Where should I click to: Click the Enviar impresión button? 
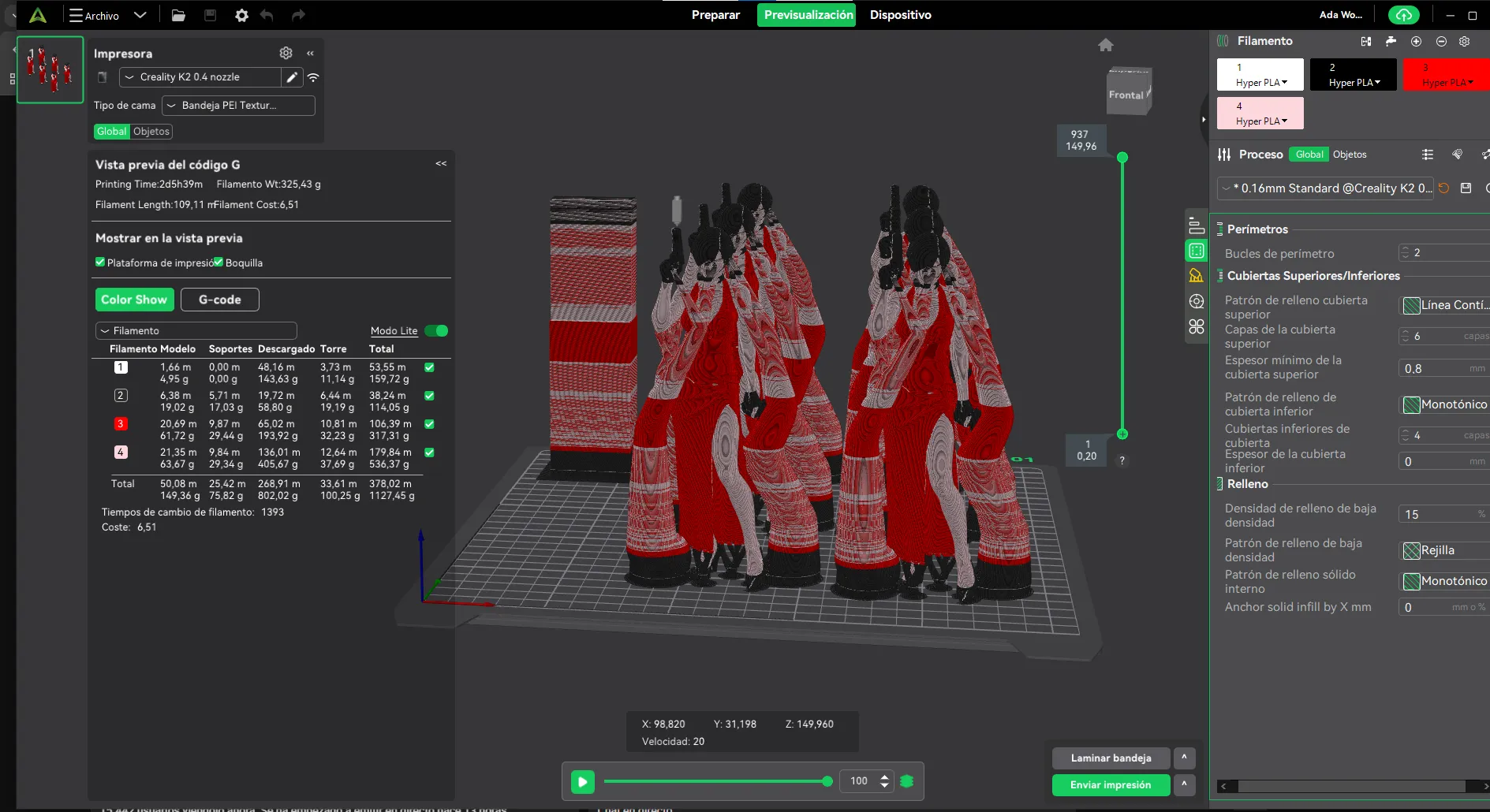point(1110,785)
